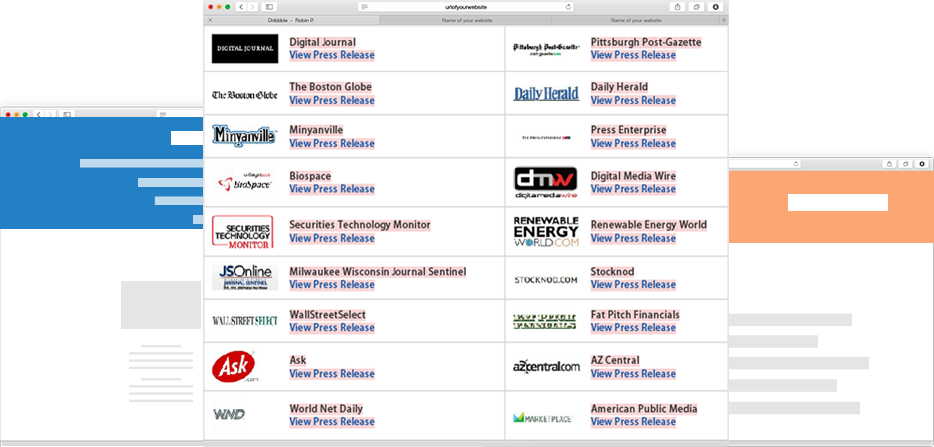
Task: Reload the page in the front window's address bar
Action: [x=568, y=7]
